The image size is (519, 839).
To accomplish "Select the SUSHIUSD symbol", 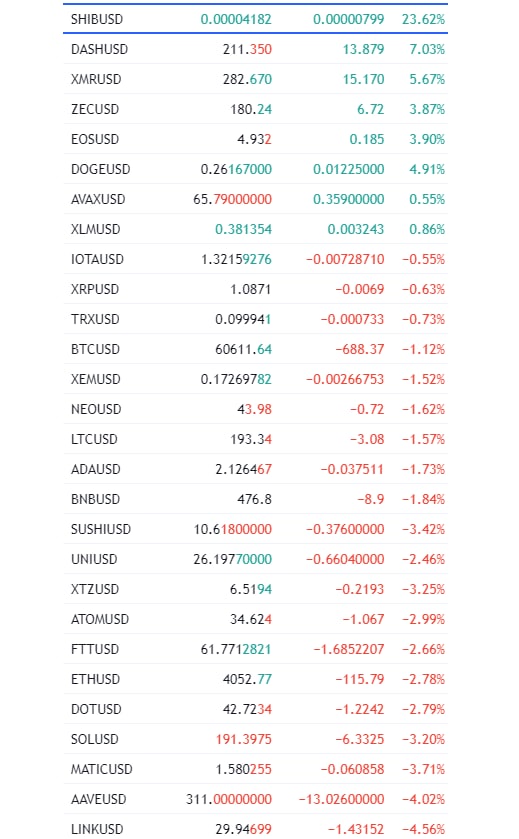I will [101, 529].
